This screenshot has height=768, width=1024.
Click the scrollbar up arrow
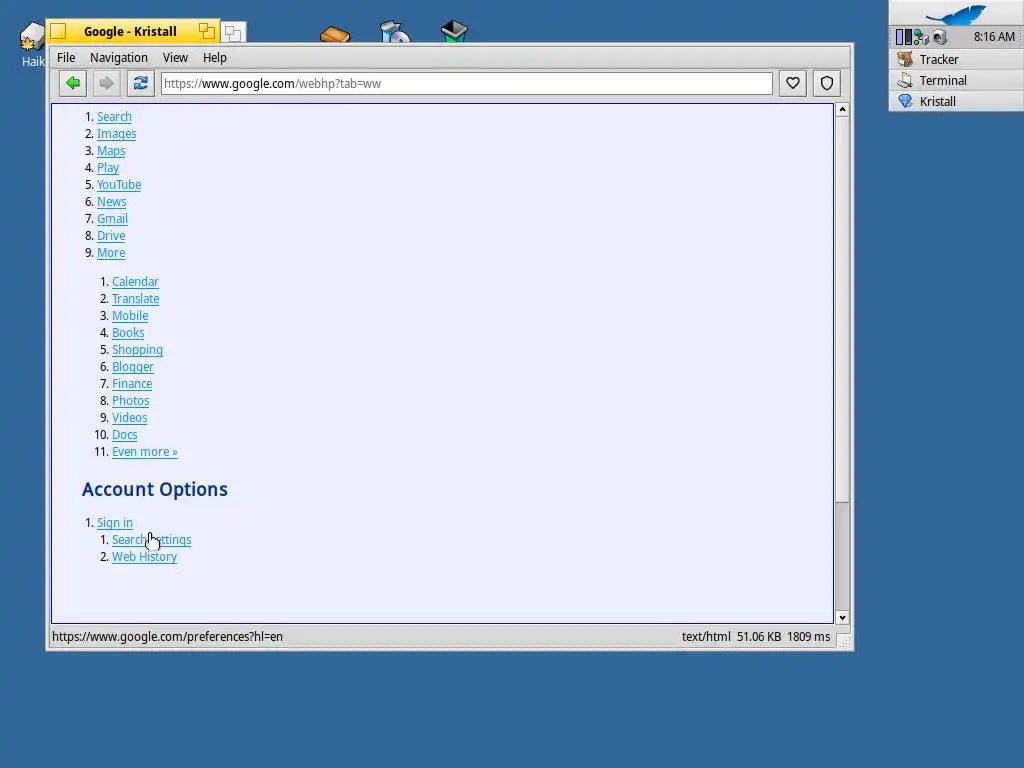(x=842, y=110)
